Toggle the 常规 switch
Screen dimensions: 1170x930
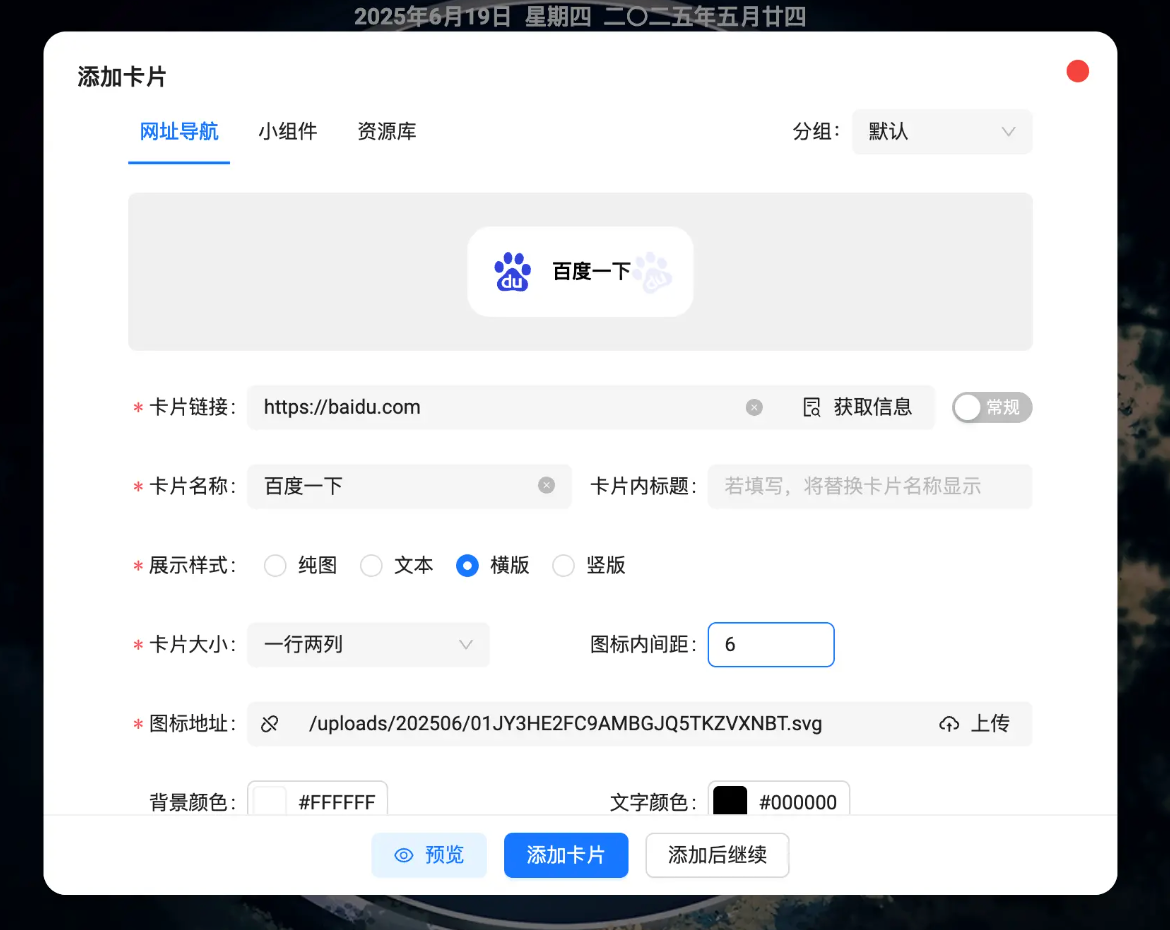point(992,407)
